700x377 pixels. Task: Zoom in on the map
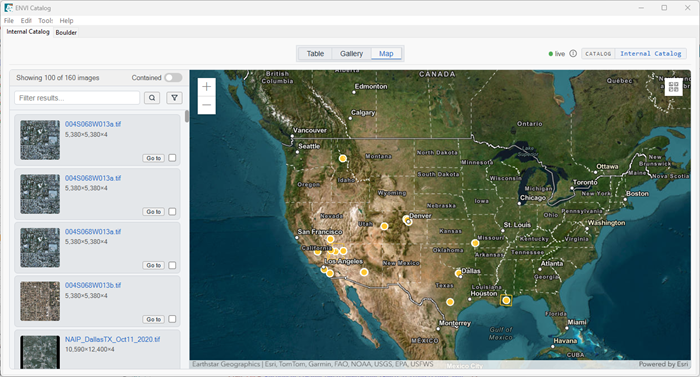point(207,87)
